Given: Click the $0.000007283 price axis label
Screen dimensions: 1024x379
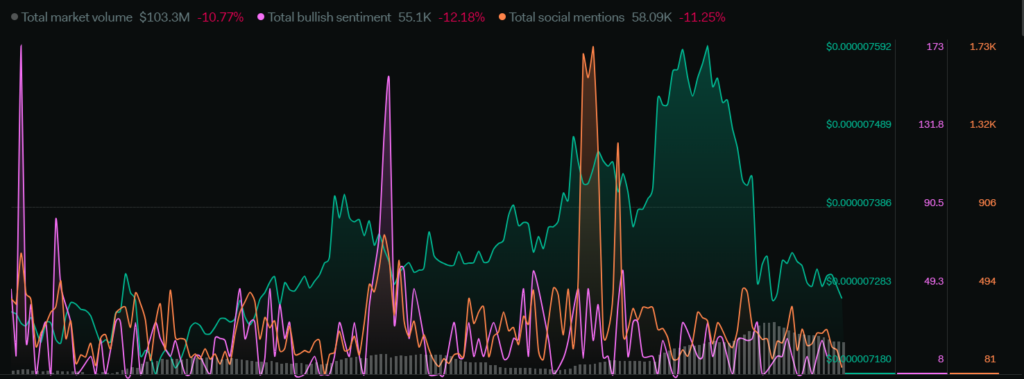Looking at the screenshot, I should point(859,281).
